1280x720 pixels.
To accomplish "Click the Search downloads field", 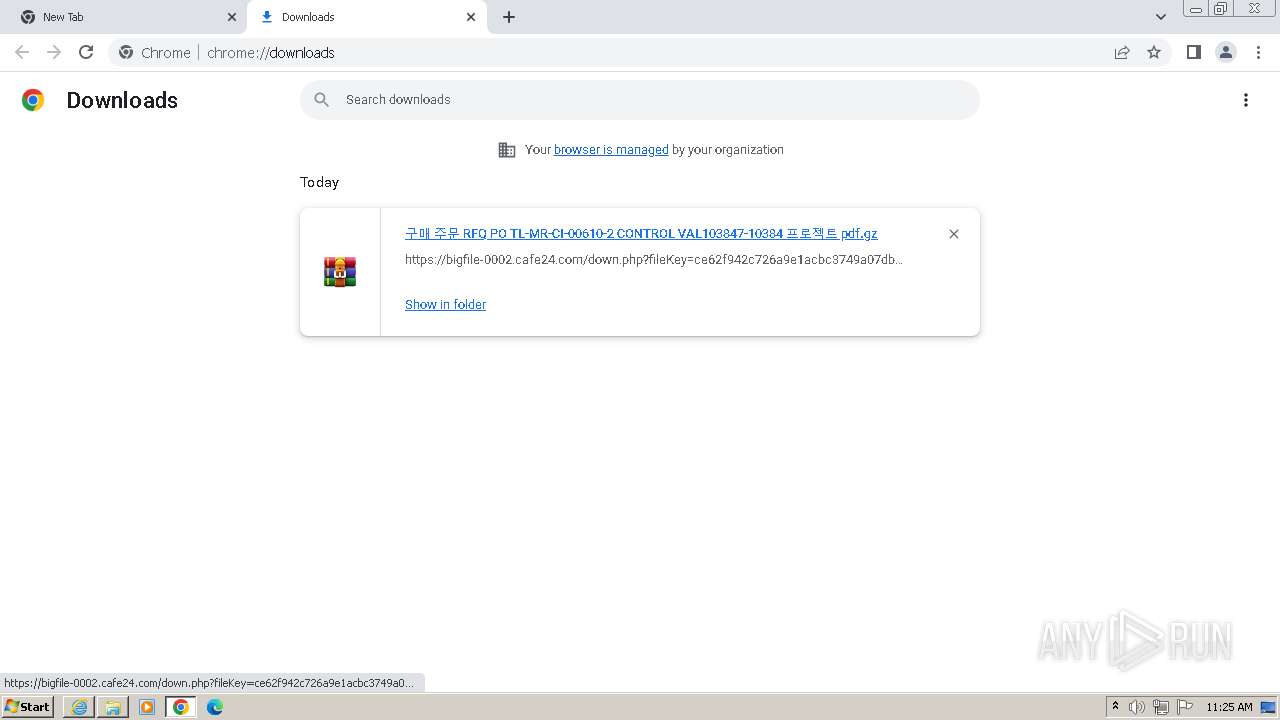I will pos(640,100).
